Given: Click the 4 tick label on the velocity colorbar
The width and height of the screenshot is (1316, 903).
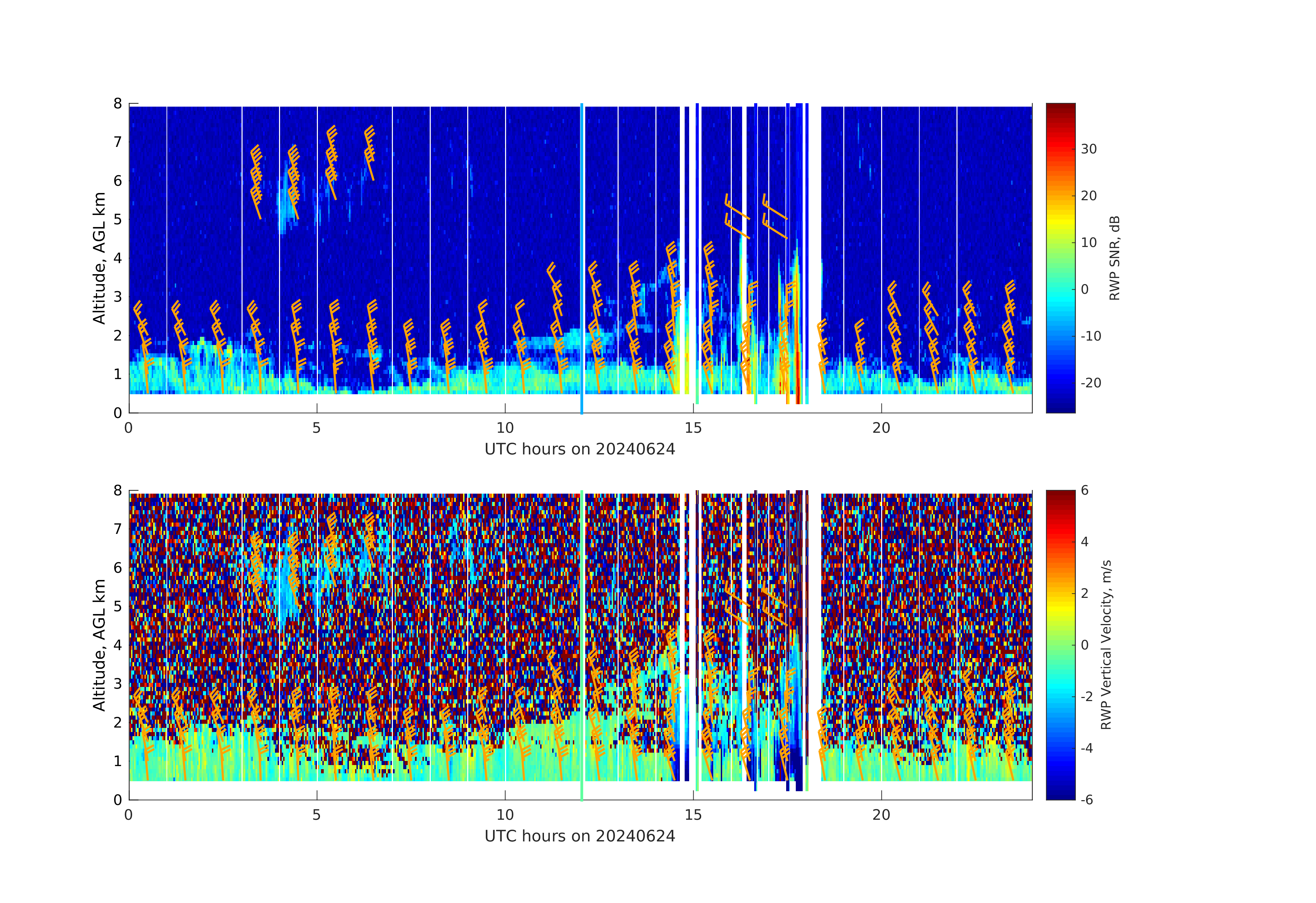Looking at the screenshot, I should click(x=1084, y=542).
